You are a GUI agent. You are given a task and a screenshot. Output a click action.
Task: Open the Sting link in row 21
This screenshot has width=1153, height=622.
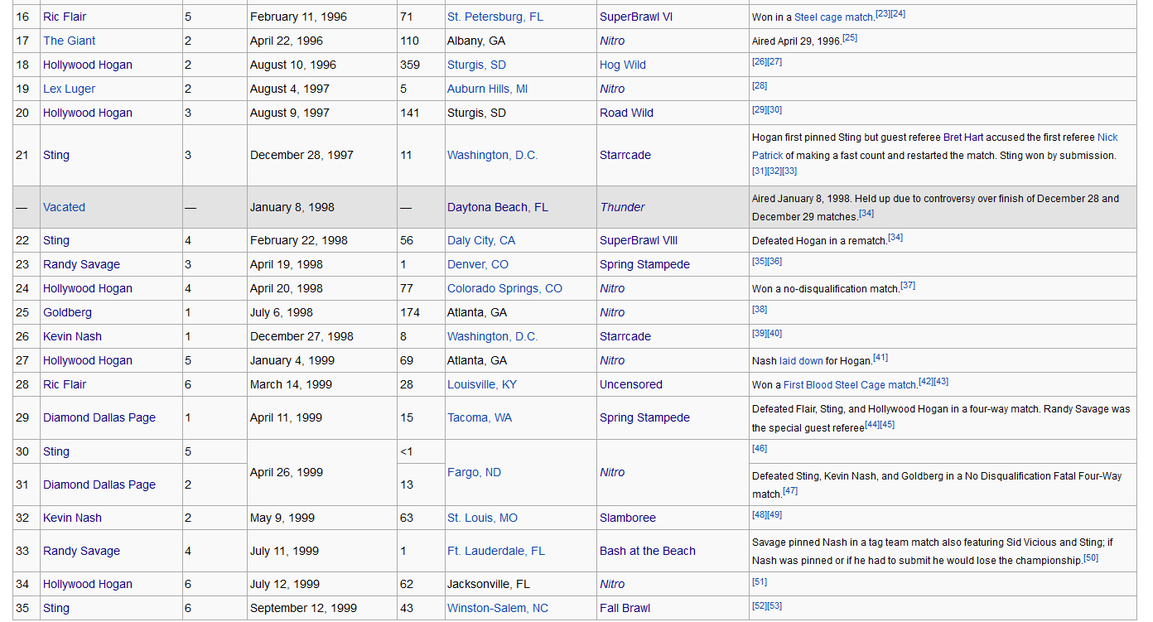point(56,155)
